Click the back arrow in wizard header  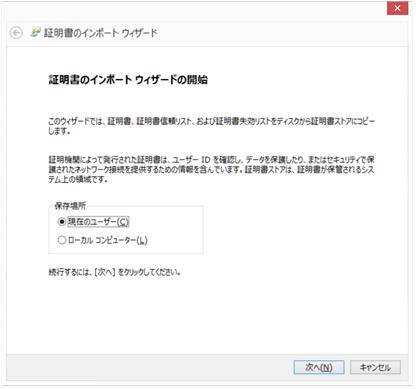pos(16,33)
